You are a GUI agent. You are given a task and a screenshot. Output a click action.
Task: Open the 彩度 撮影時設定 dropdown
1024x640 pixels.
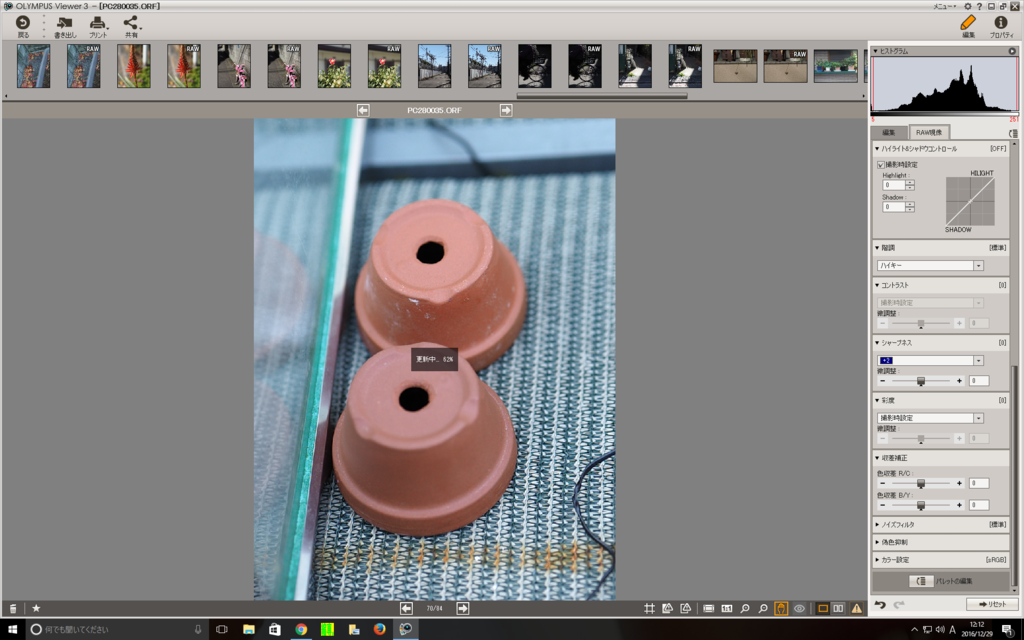pos(930,418)
